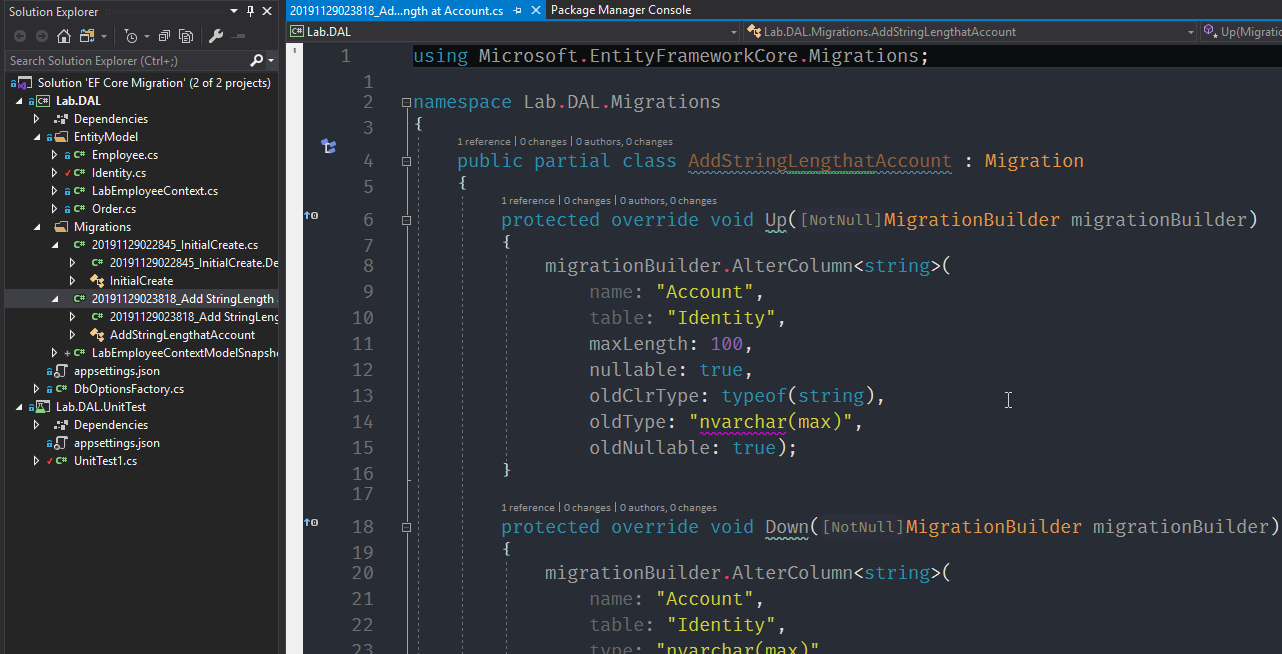Select the Account.cs migration editor tab
1282x654 pixels.
click(397, 10)
